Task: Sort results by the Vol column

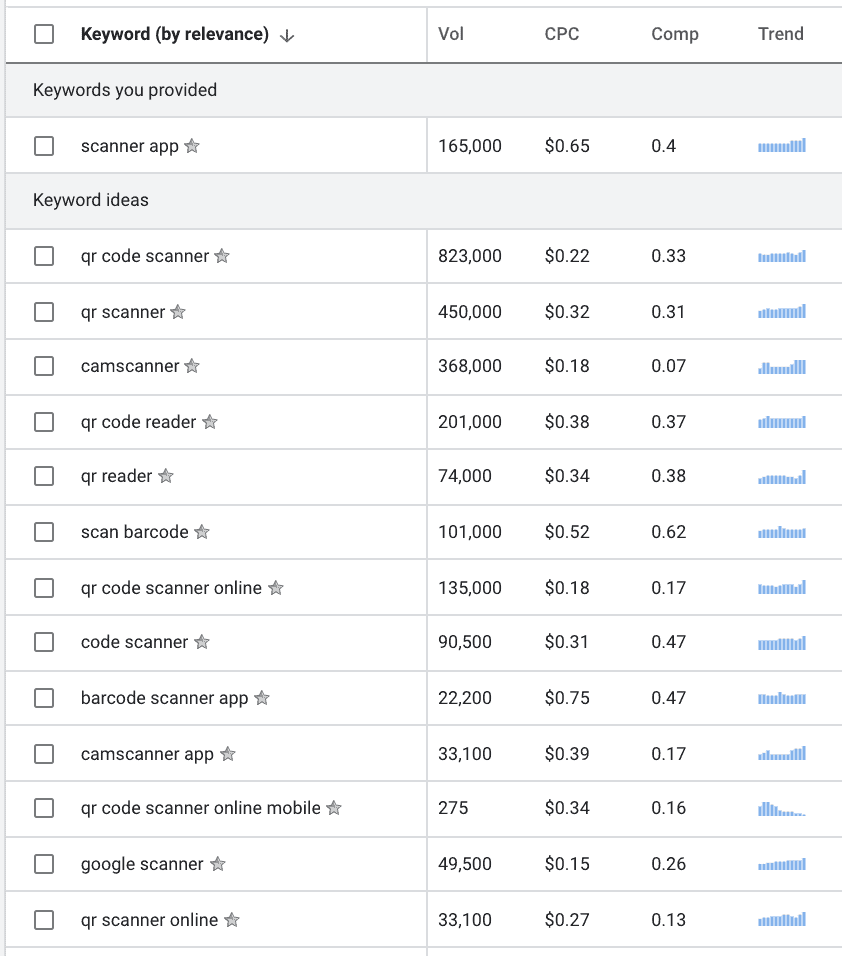Action: click(451, 33)
